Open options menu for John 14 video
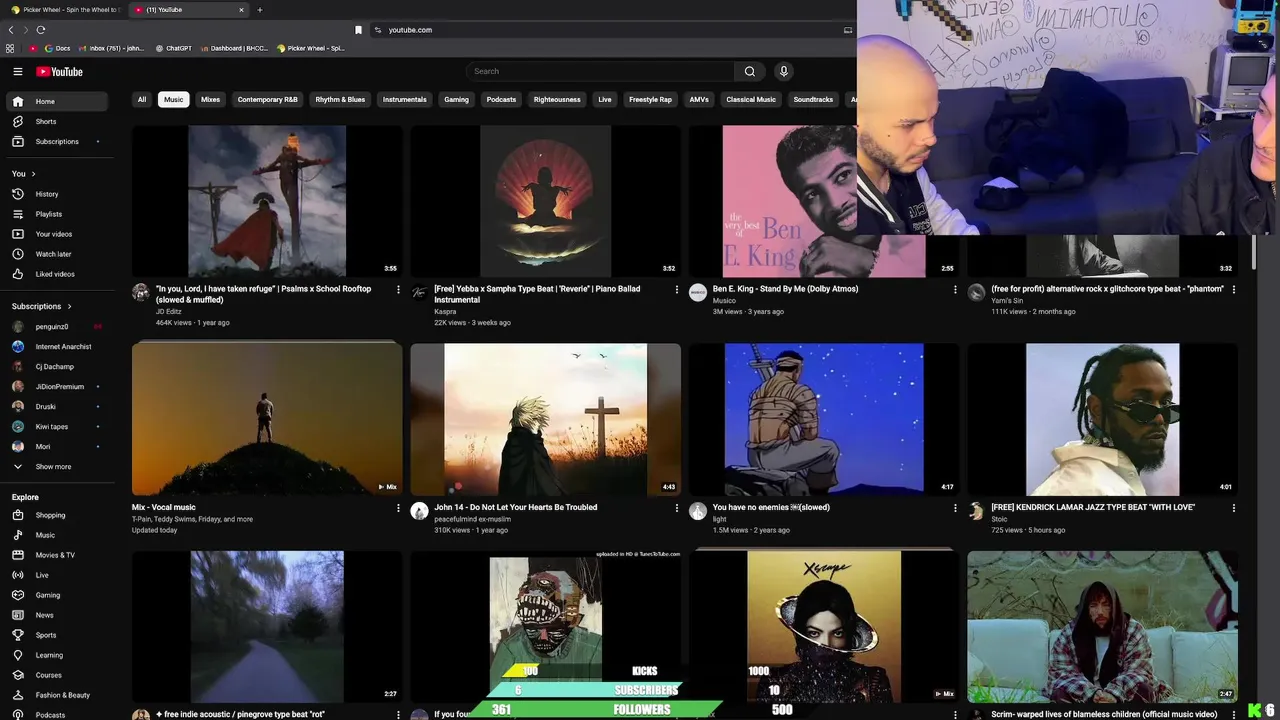Screen dimensions: 1280x720 point(676,508)
